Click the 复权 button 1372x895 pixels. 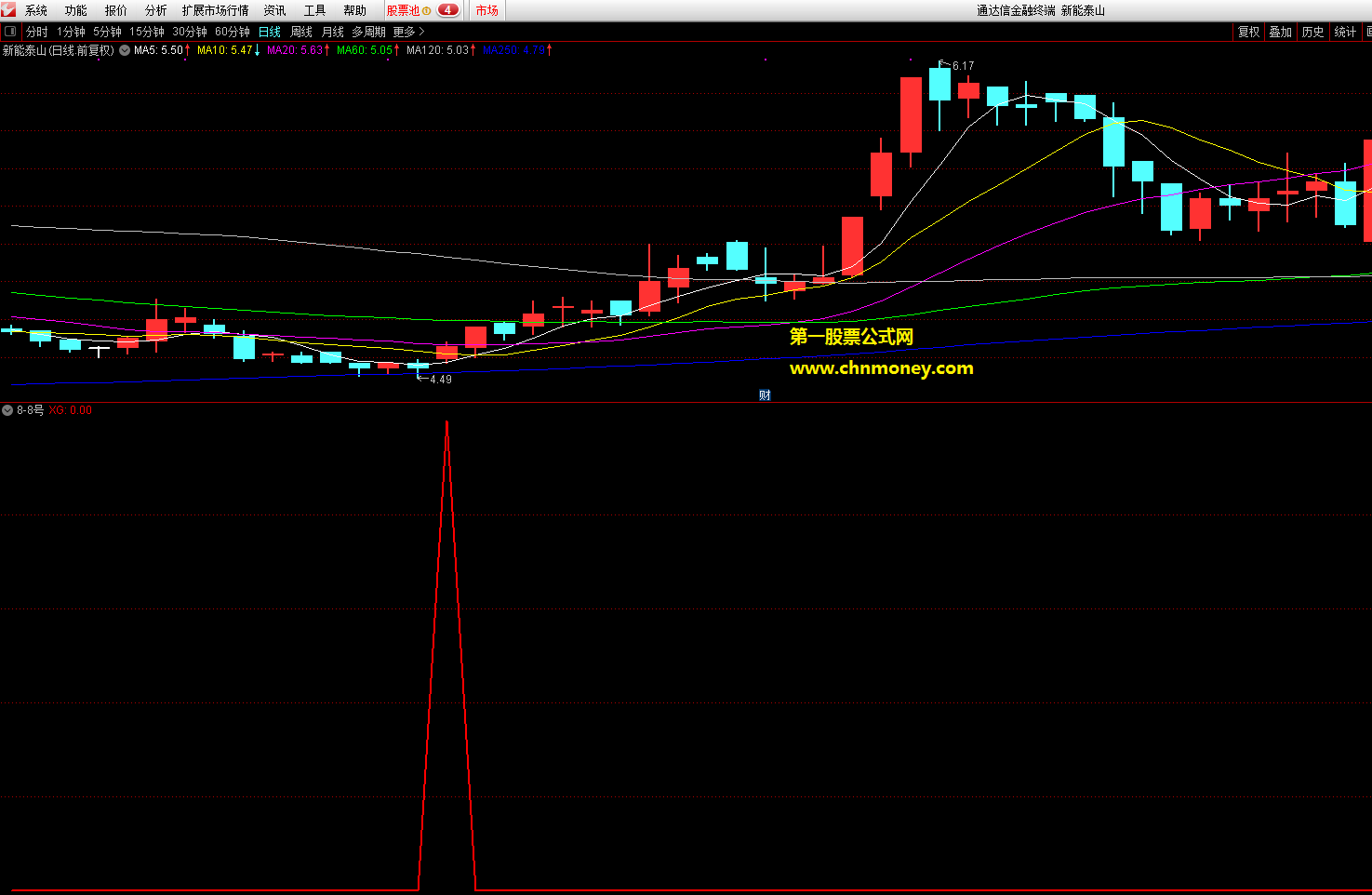[1248, 32]
